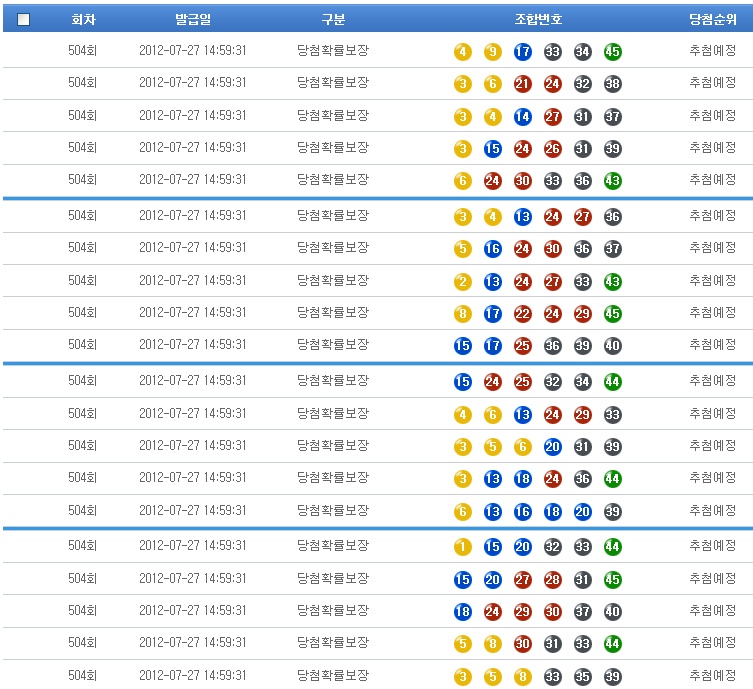Image resolution: width=753 pixels, height=689 pixels.
Task: Select the blue number 14 ball
Action: 522,117
